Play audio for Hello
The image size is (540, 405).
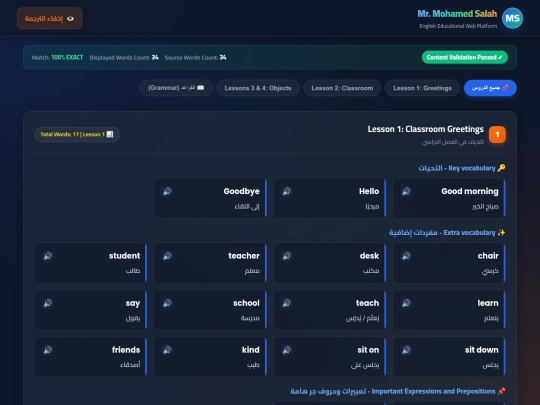287,191
